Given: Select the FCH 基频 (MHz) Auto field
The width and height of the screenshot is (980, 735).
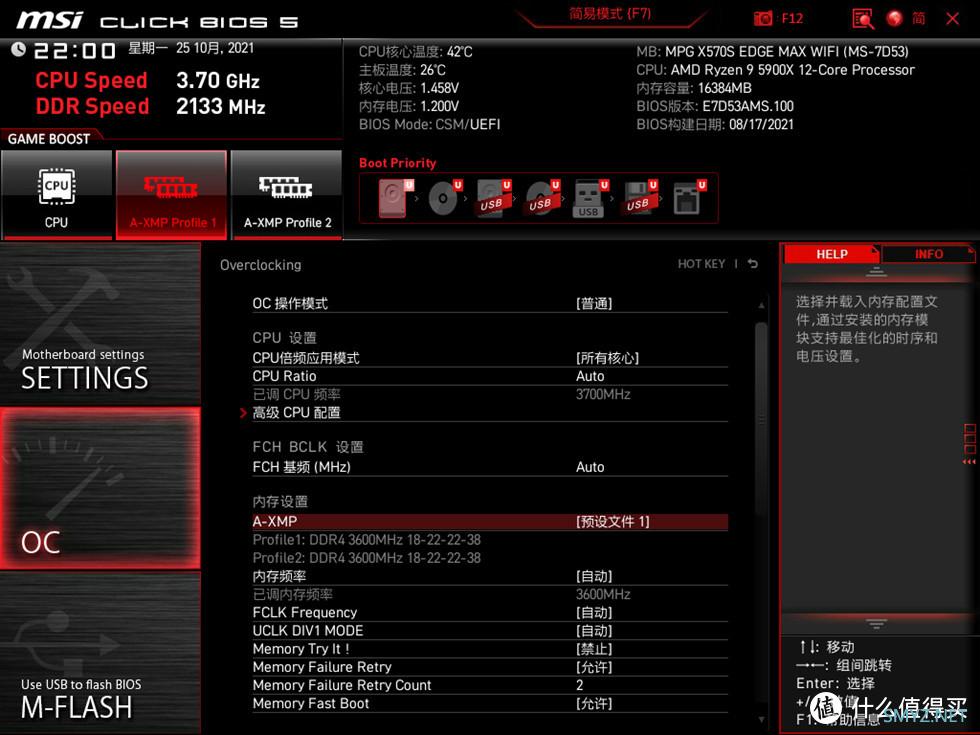Looking at the screenshot, I should pyautogui.click(x=490, y=467).
